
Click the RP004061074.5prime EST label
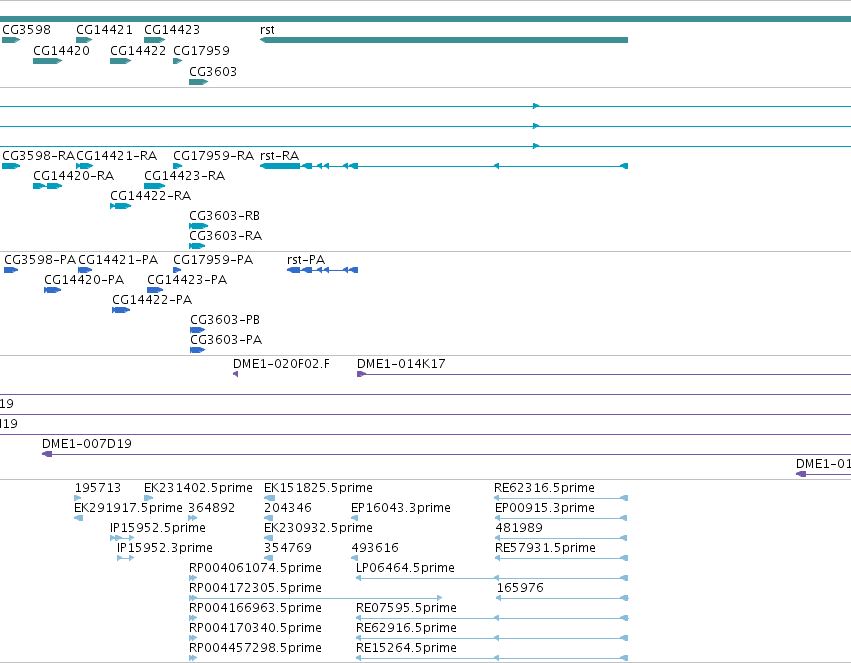pos(255,569)
